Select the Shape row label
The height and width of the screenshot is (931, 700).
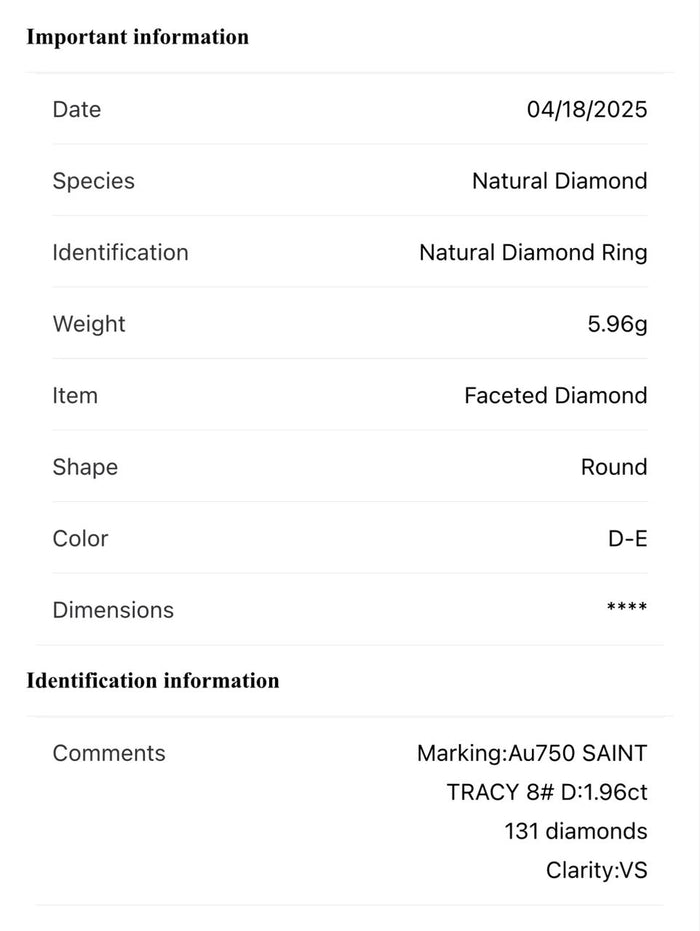tap(85, 467)
